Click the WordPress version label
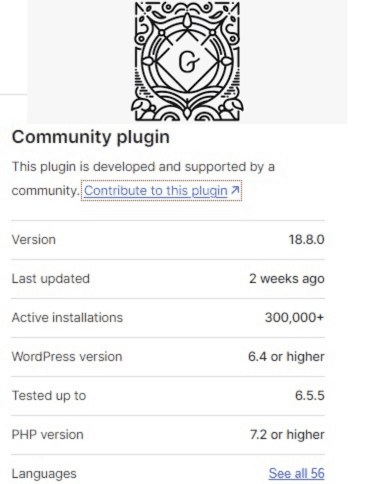 coord(67,357)
